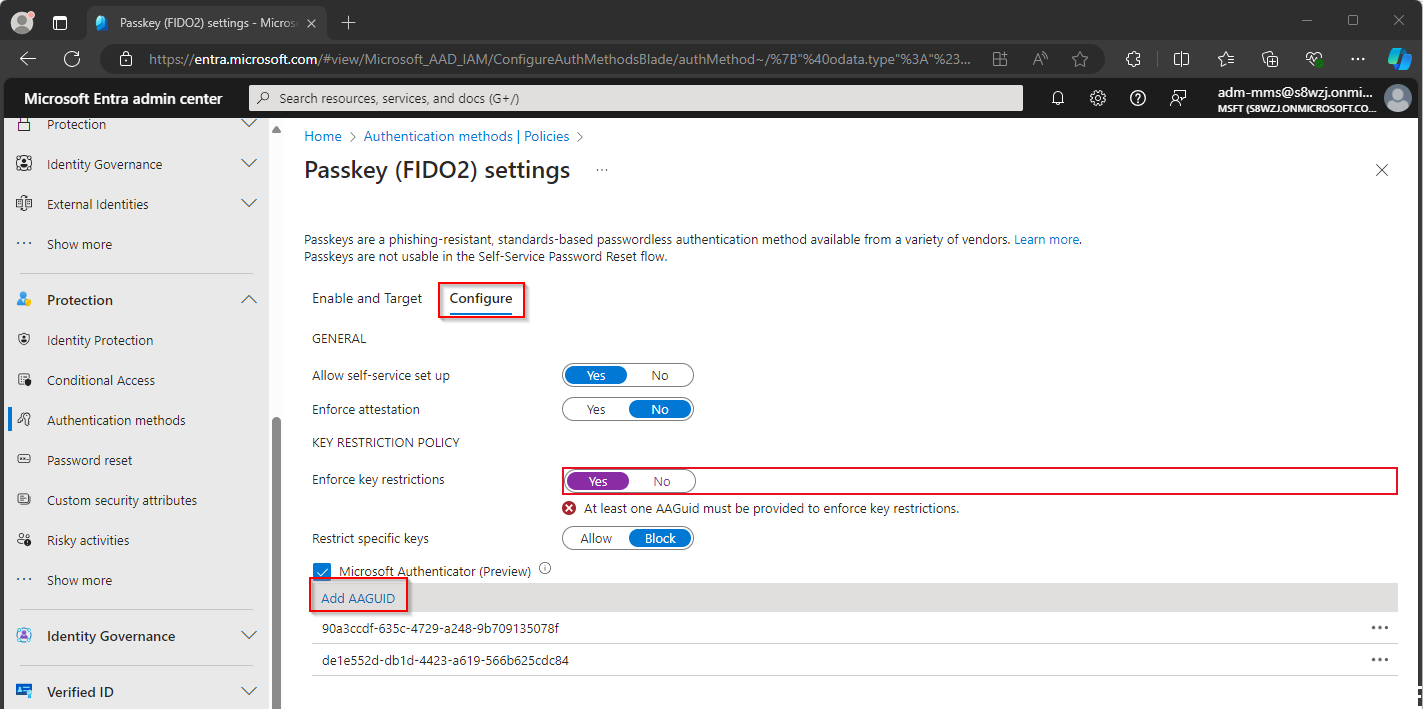
Task: Collapse the Protection section in sidebar
Action: [x=249, y=300]
